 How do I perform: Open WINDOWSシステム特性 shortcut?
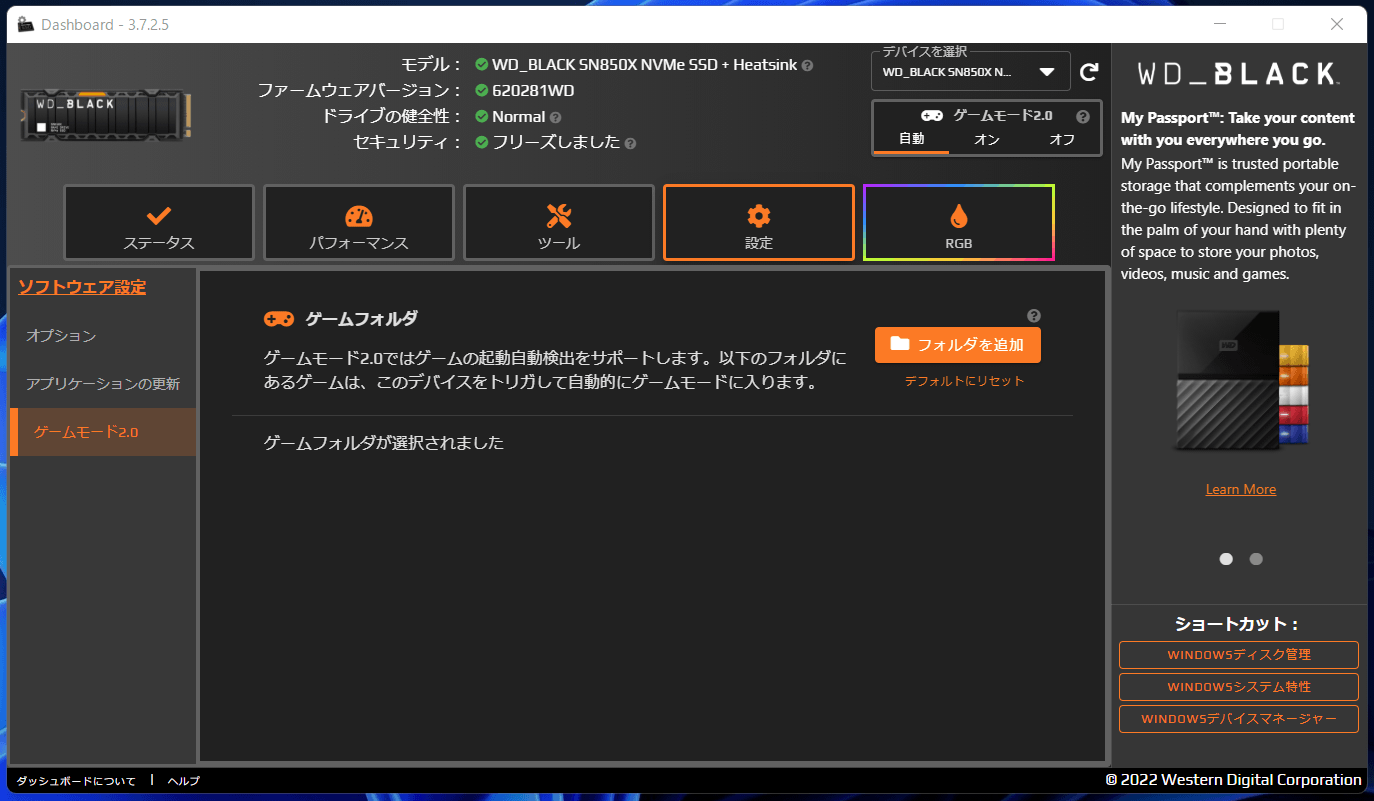point(1239,687)
